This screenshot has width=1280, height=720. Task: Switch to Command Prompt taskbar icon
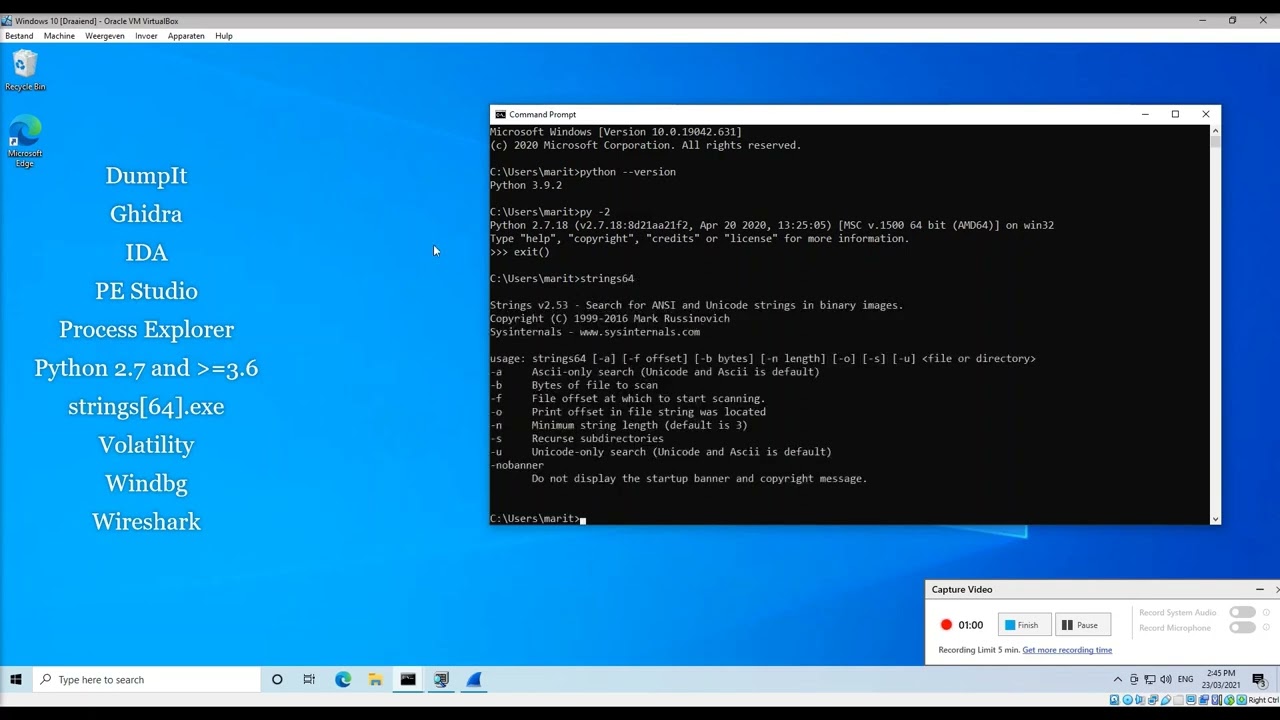point(408,680)
